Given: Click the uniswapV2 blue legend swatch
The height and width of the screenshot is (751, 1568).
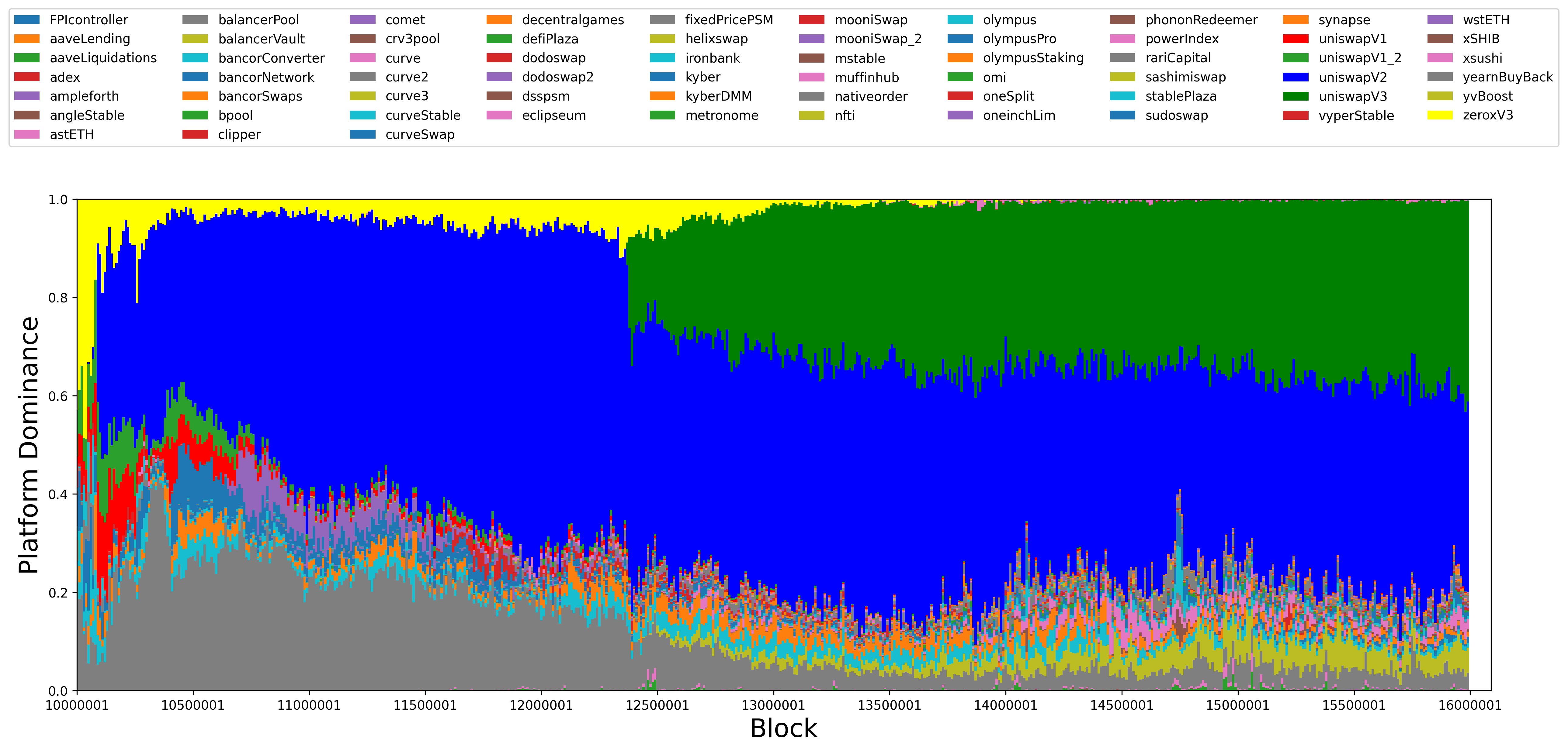Looking at the screenshot, I should point(1295,77).
